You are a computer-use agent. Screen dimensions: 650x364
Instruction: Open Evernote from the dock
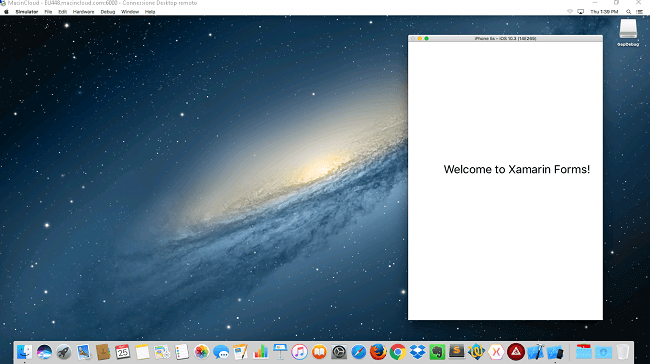[x=437, y=352]
